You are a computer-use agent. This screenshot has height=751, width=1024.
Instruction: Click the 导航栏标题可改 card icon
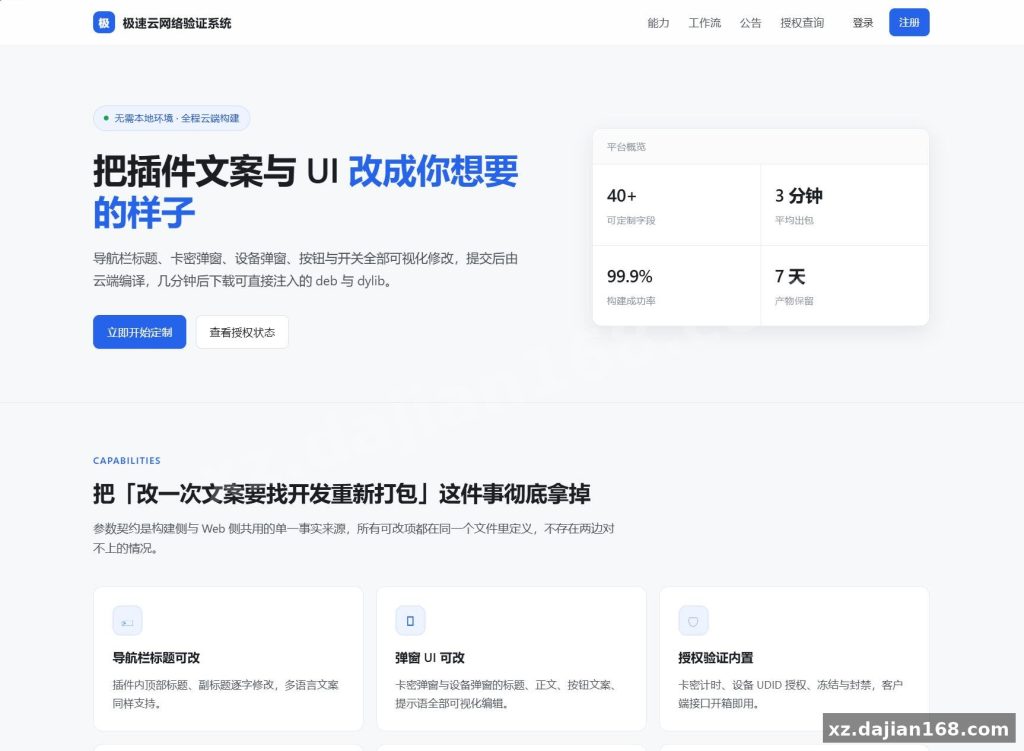click(127, 621)
